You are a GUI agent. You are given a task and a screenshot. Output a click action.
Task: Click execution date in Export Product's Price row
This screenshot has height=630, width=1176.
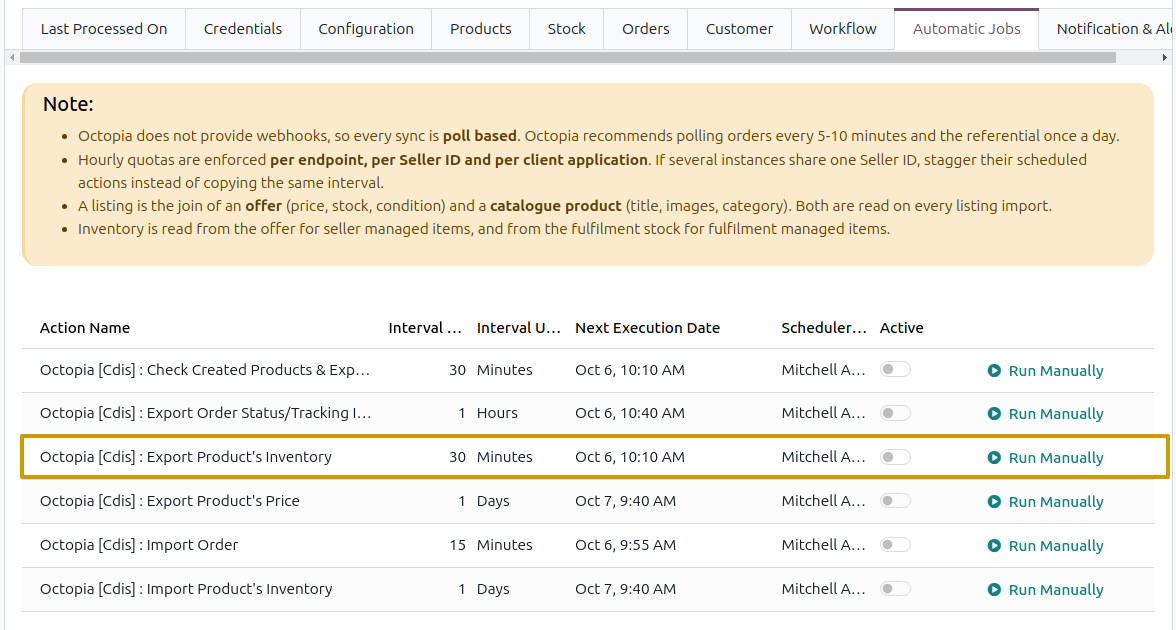[x=626, y=501]
